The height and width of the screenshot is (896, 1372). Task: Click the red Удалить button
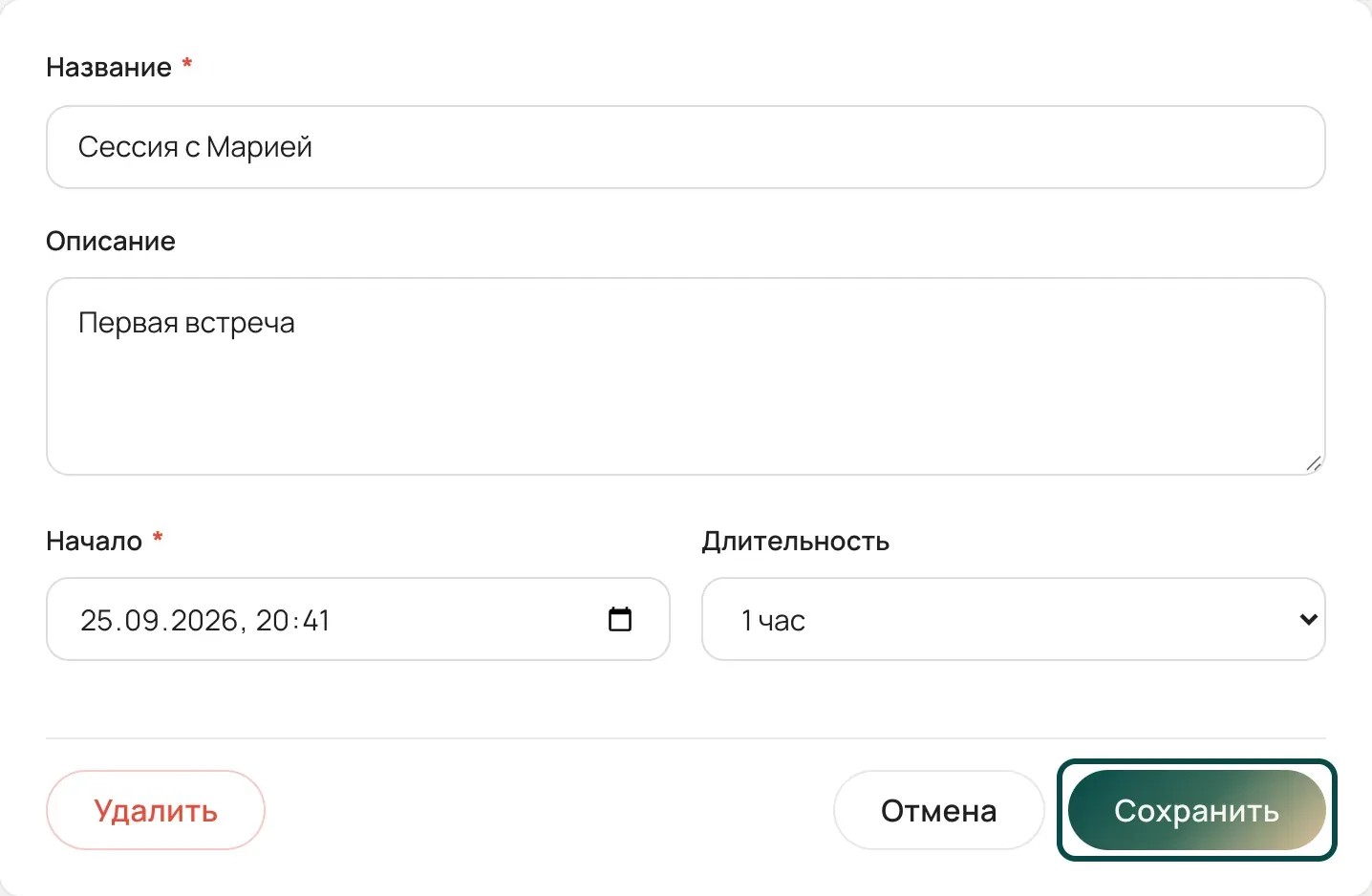(156, 810)
